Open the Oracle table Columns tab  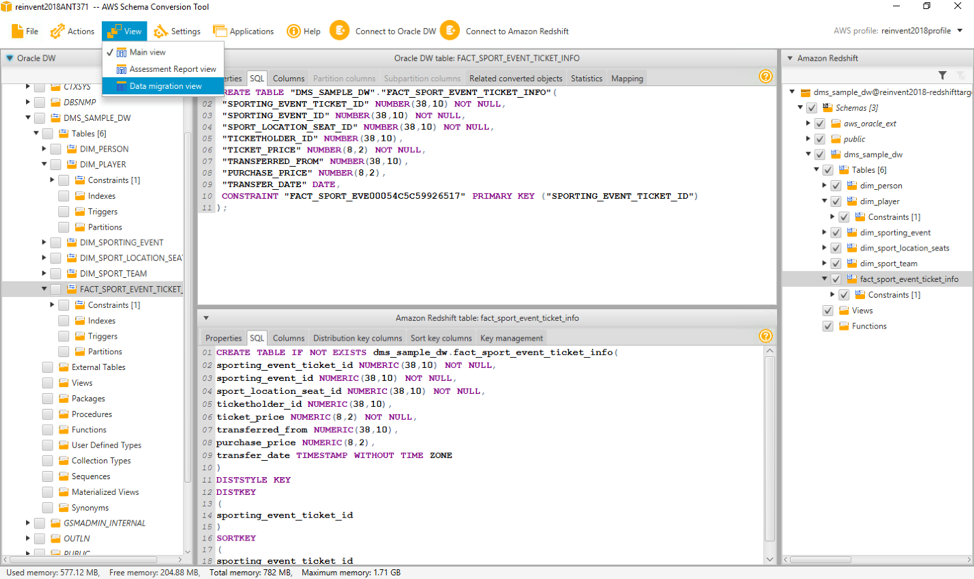(x=288, y=78)
